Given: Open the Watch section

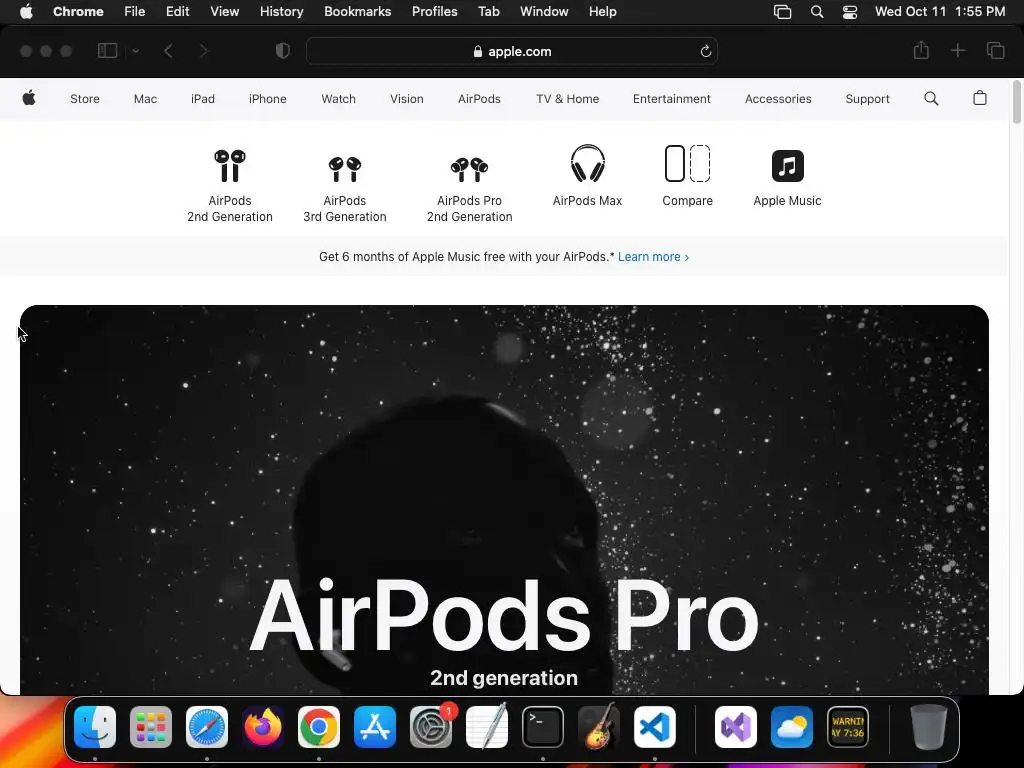Looking at the screenshot, I should point(338,99).
